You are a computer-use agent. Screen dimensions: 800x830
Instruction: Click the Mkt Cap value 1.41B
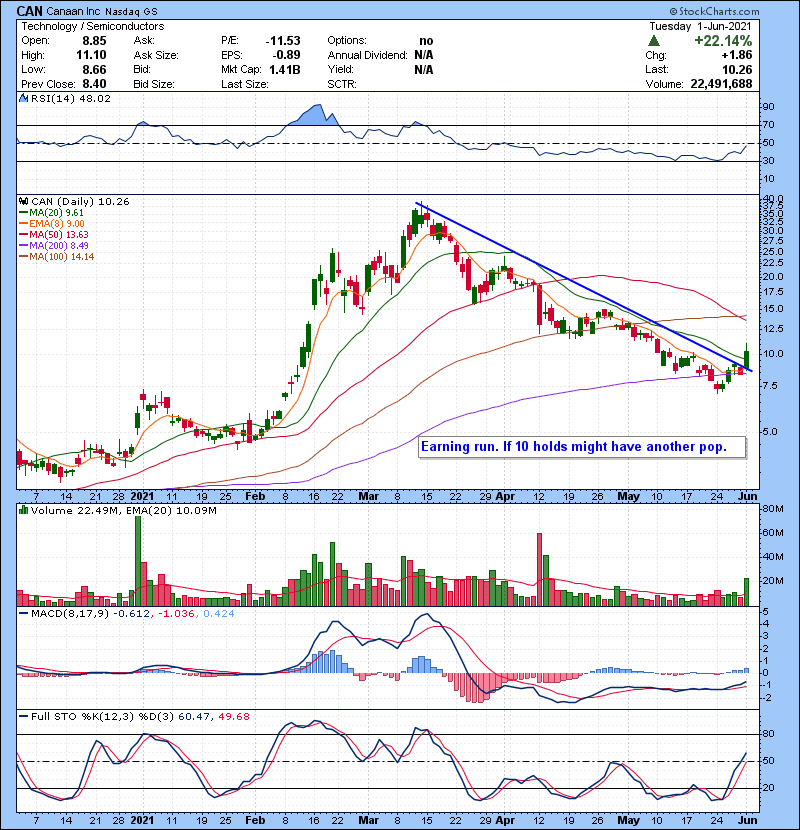[284, 70]
